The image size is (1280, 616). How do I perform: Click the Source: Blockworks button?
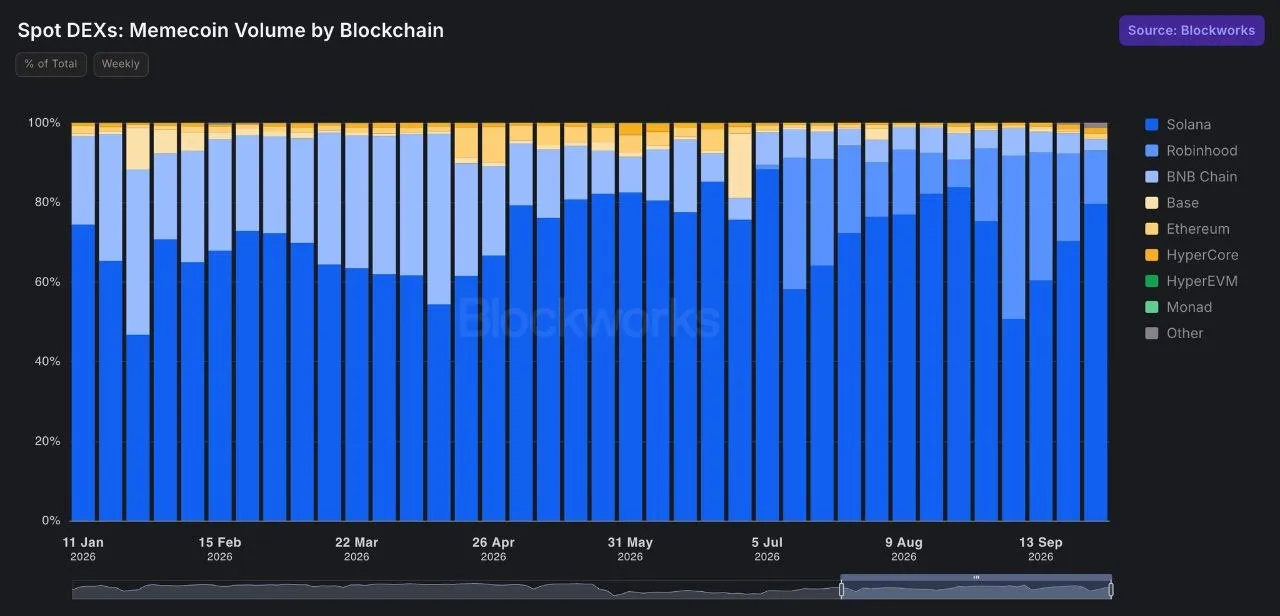click(1191, 30)
